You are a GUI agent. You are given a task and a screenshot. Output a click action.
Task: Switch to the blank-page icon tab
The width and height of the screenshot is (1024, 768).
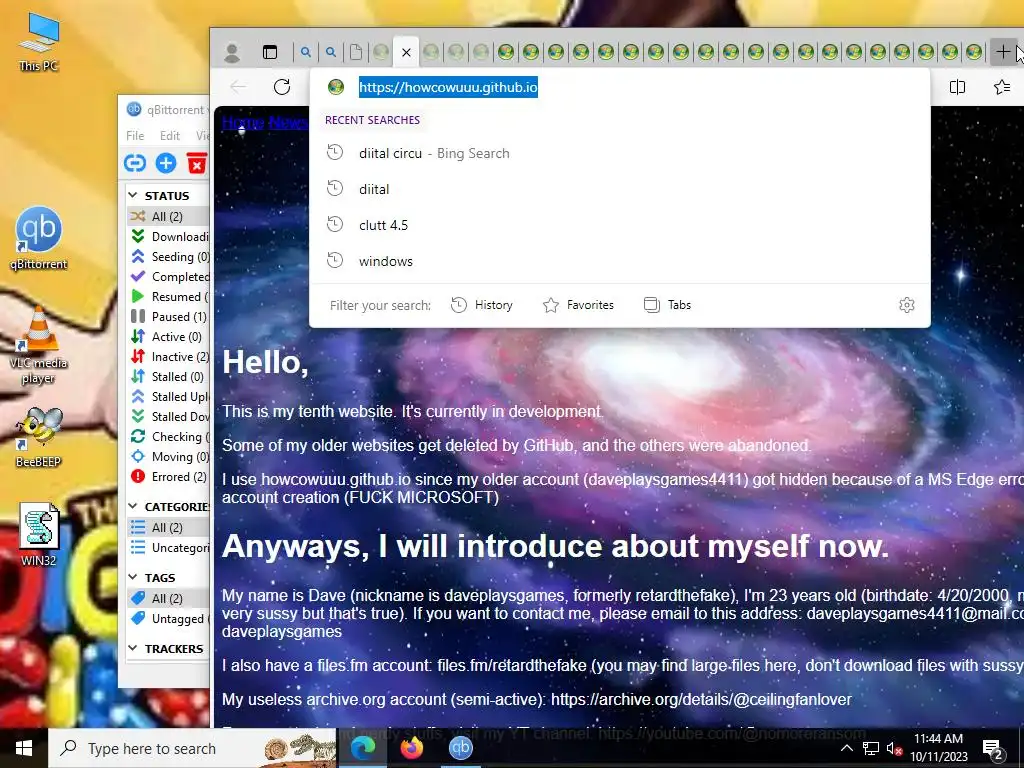355,52
